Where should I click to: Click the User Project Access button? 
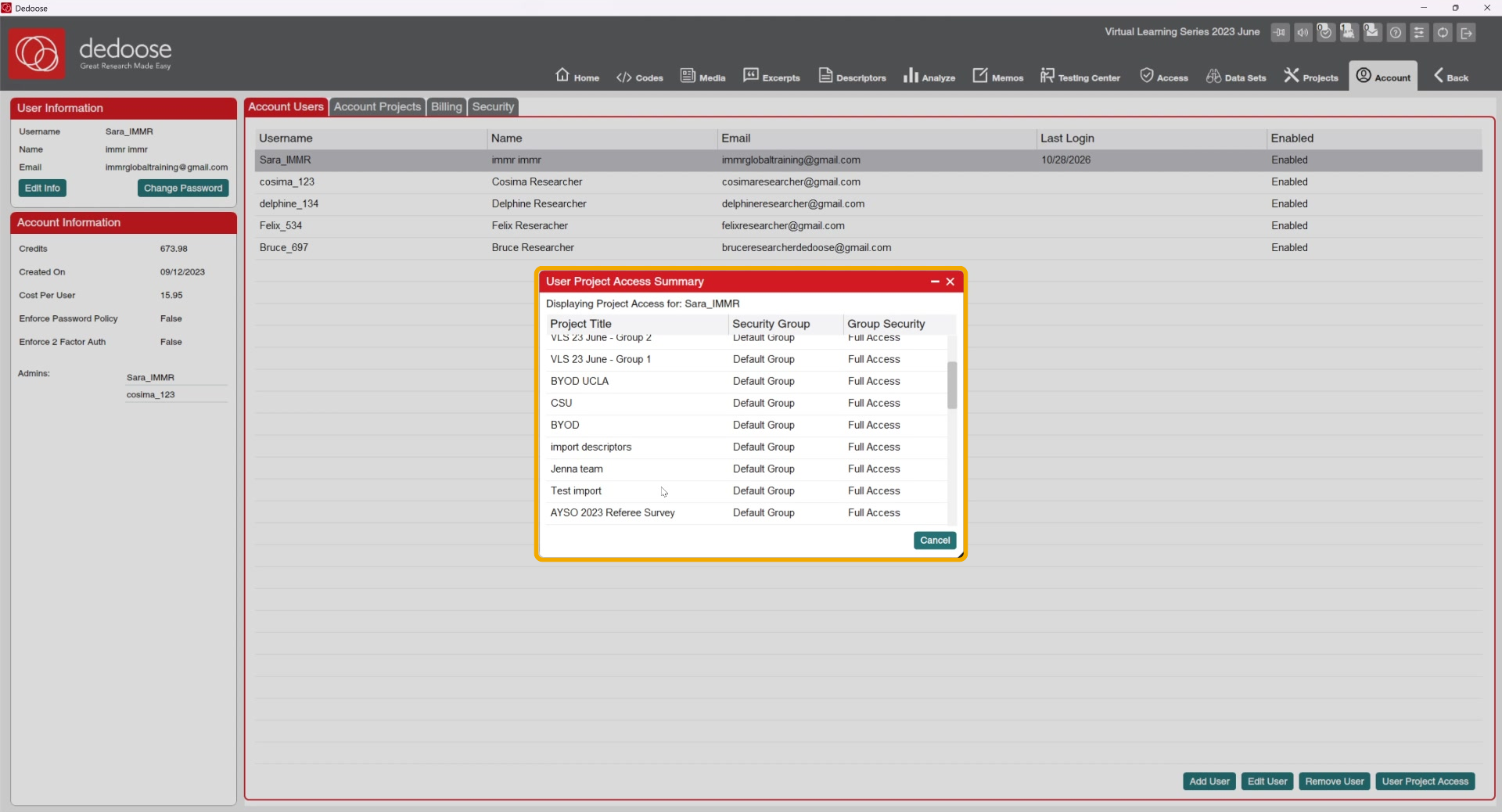pos(1425,781)
